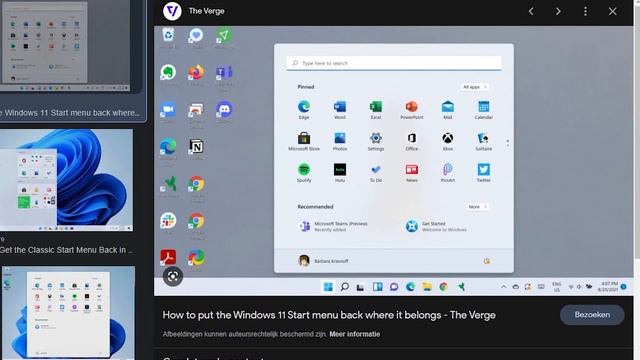Screen dimensions: 640x360
Task: Click the taskbar Widgets icon
Action: [x=378, y=287]
